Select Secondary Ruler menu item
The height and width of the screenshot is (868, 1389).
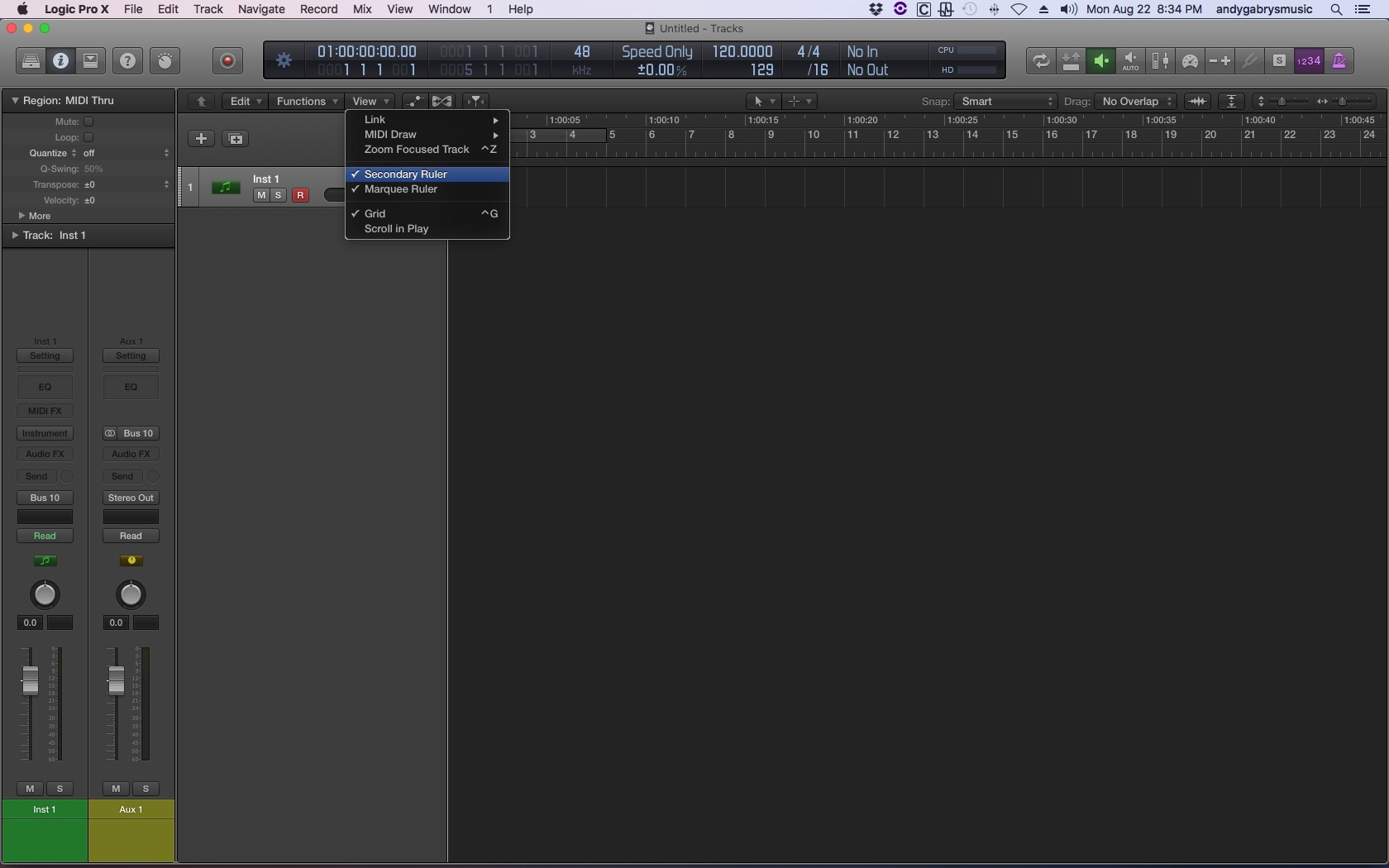(x=427, y=174)
